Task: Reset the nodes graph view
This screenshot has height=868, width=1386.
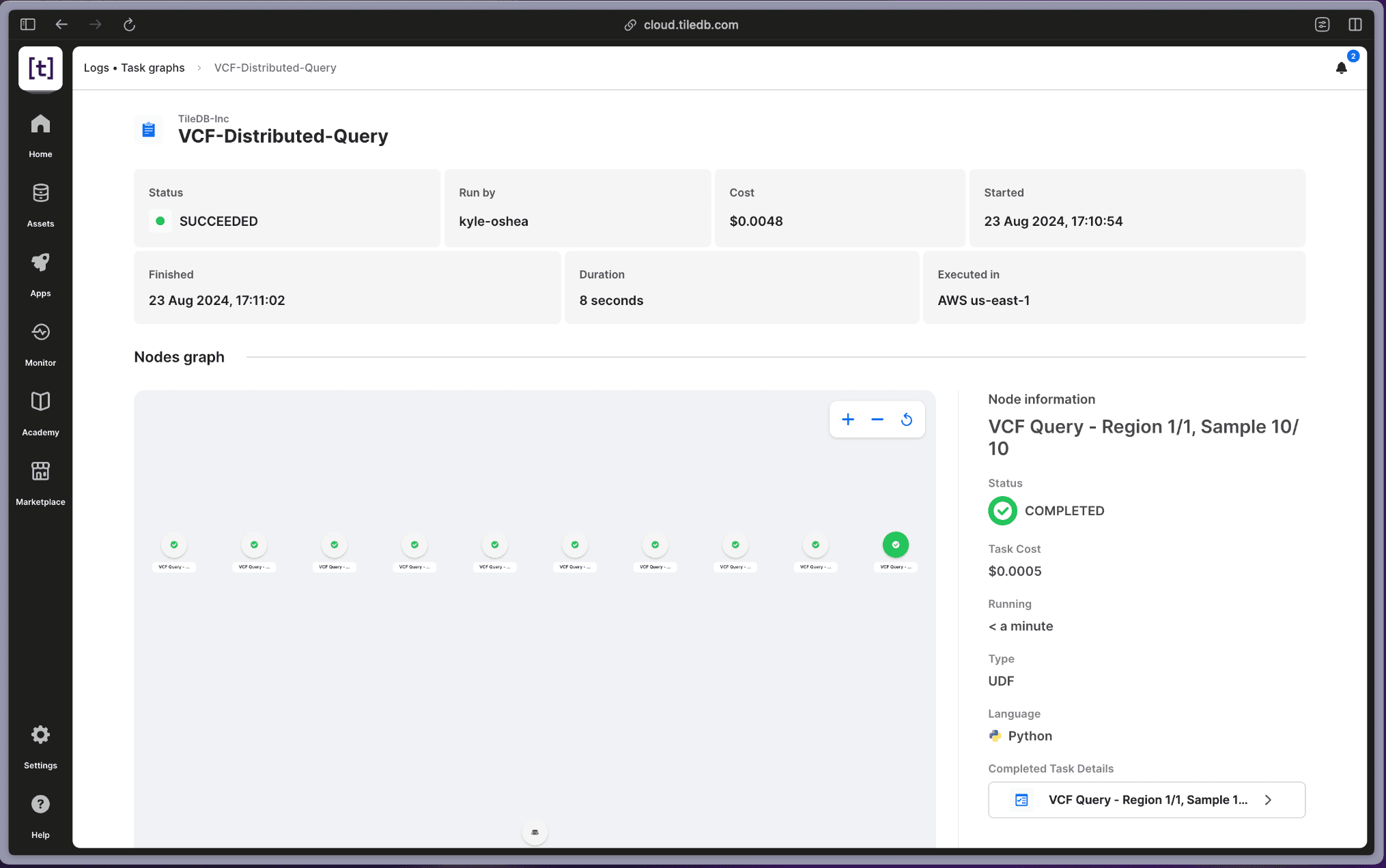Action: coord(906,420)
